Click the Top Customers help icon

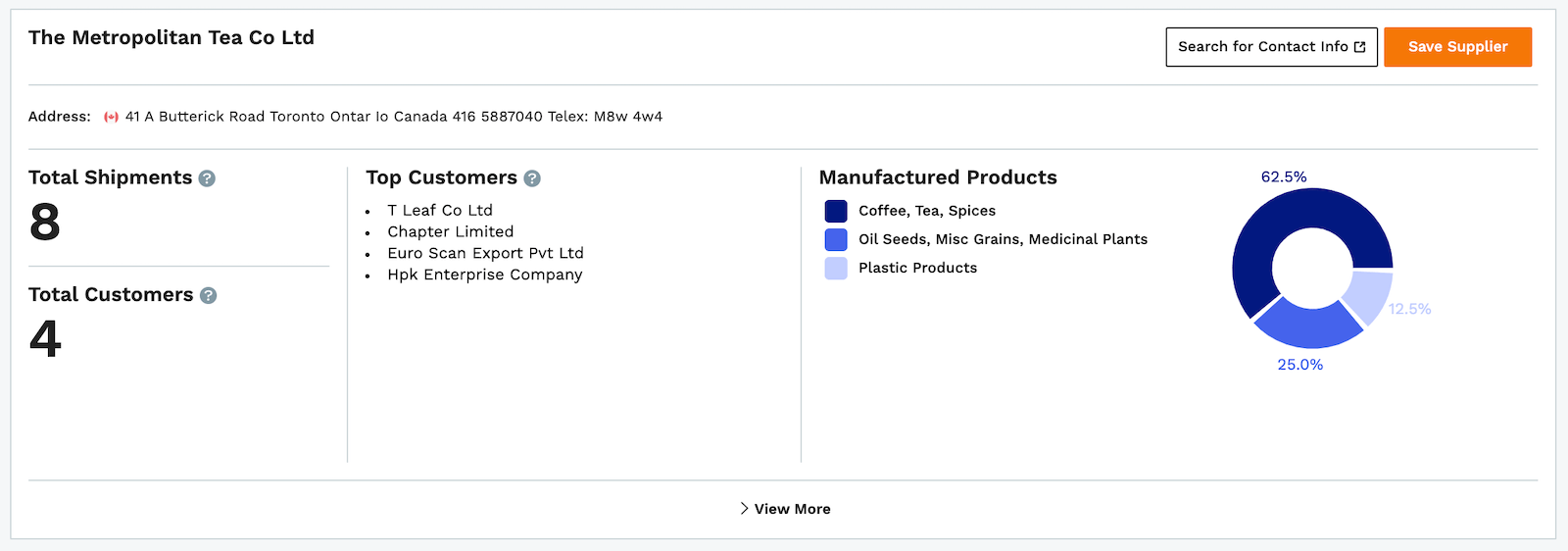tap(532, 178)
